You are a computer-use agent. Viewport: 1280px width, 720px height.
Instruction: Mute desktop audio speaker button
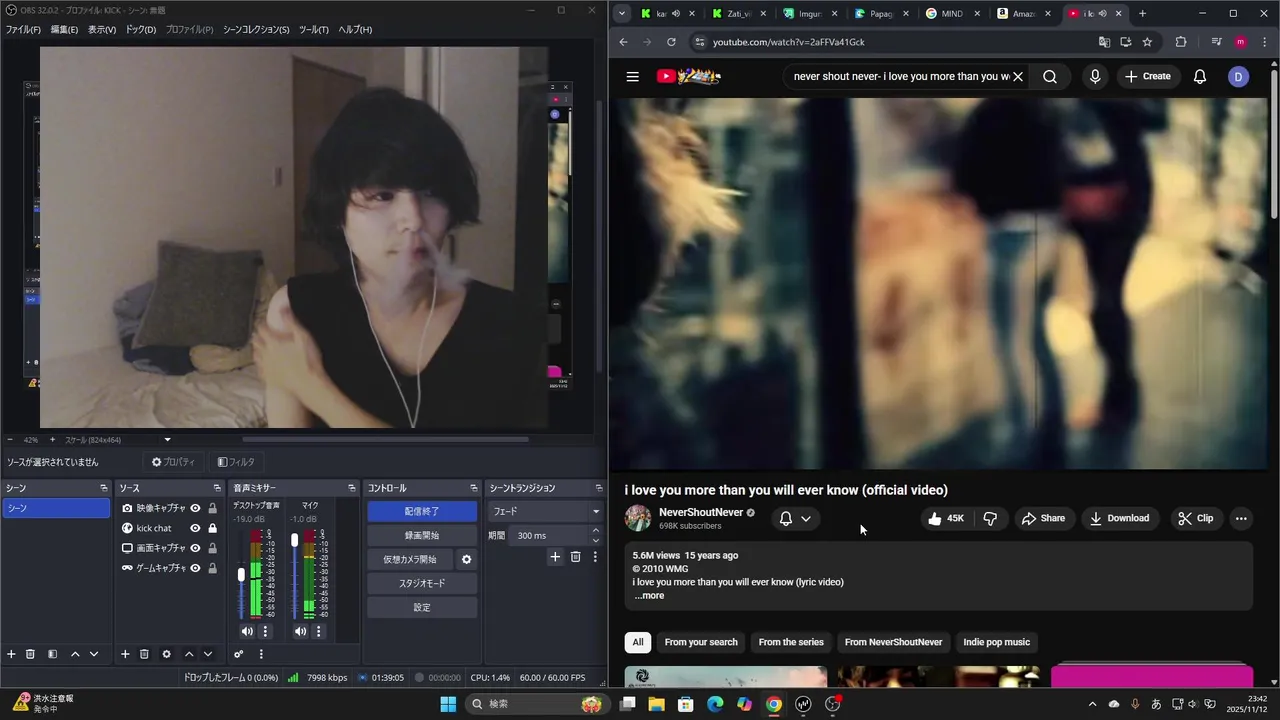pos(247,631)
